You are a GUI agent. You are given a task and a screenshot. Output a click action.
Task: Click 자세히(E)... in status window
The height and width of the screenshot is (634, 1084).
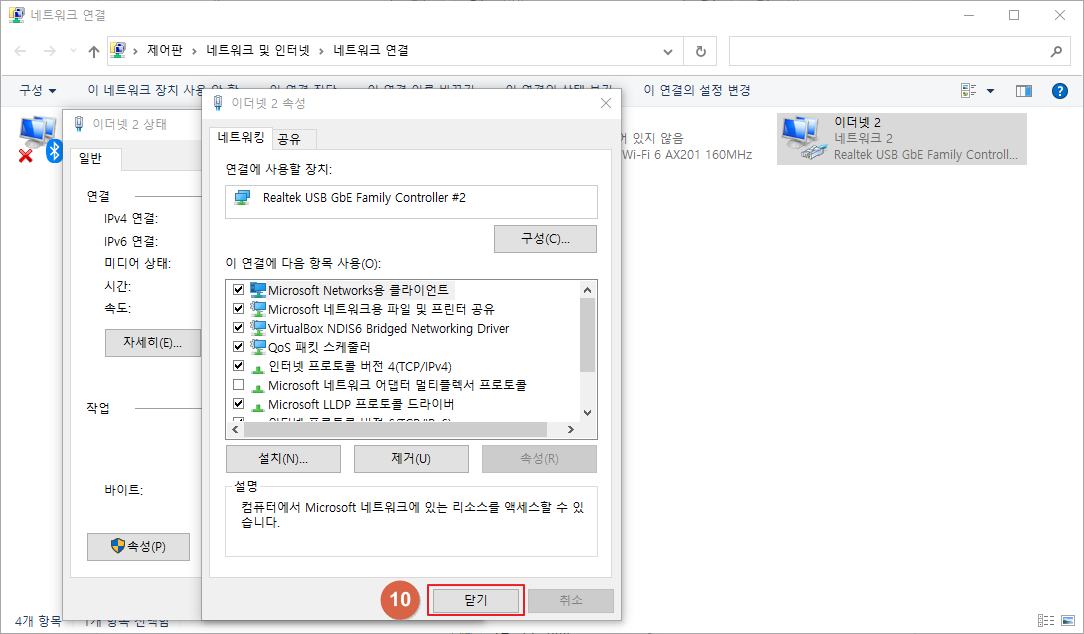click(153, 343)
